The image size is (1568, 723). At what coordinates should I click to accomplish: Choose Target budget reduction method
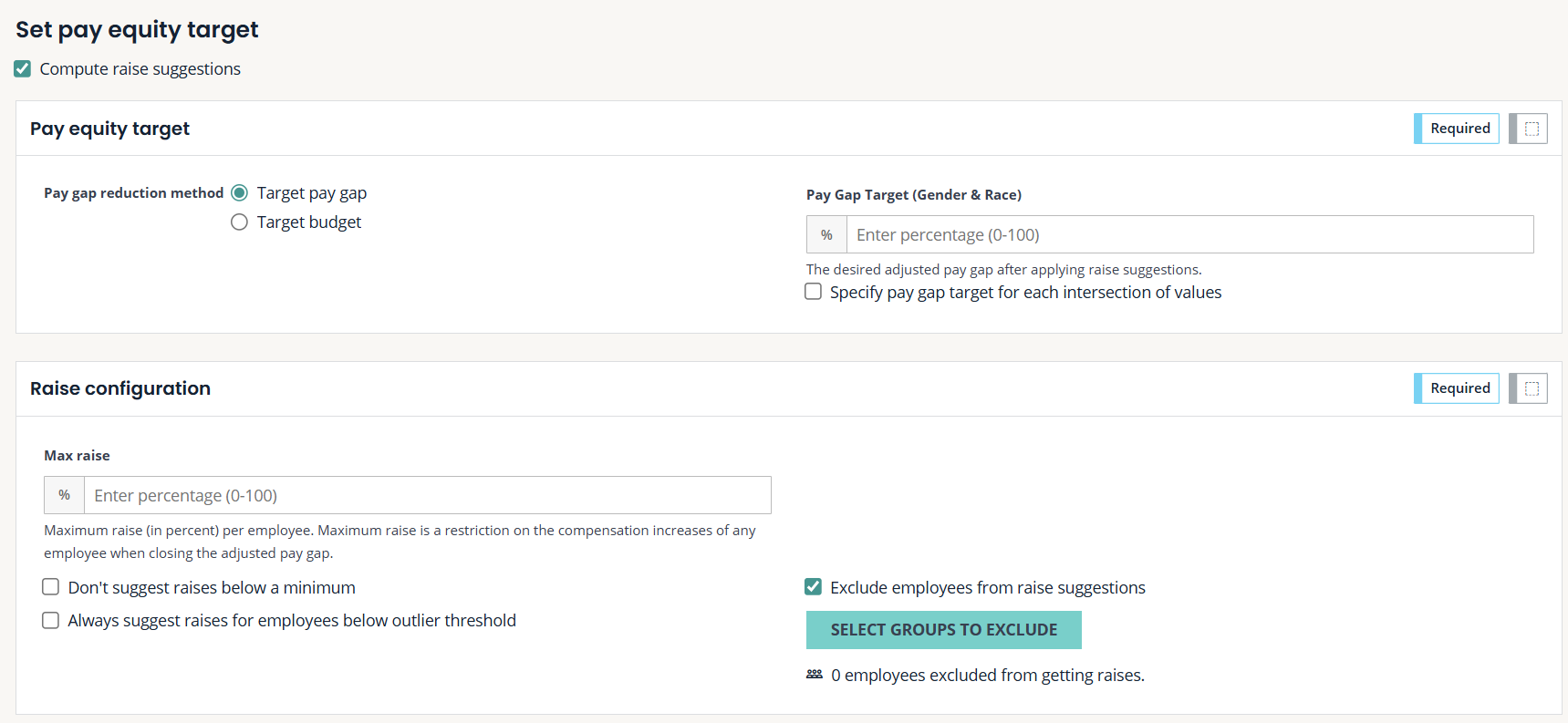pyautogui.click(x=240, y=222)
